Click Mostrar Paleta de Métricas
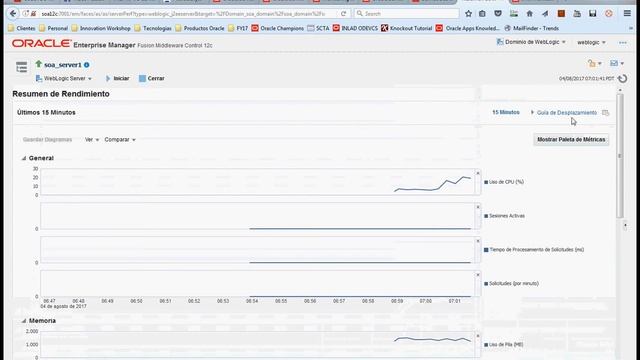 (x=571, y=140)
